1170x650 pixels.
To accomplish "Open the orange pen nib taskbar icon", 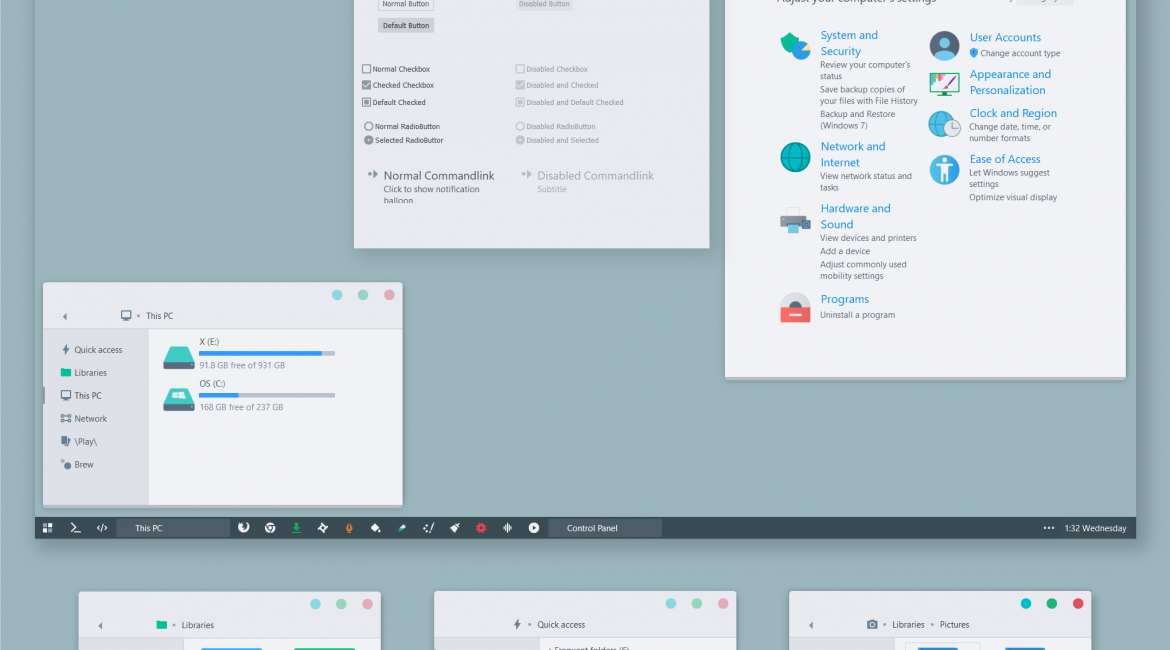I will [x=349, y=528].
